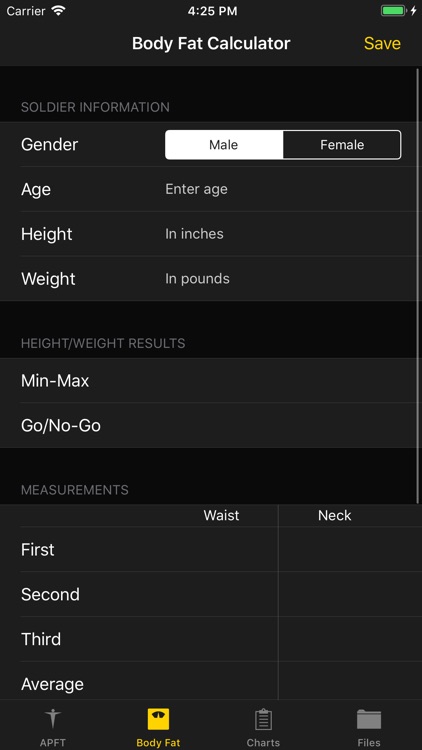This screenshot has height=750, width=422.
Task: Open the Charts clipboard icon
Action: tap(263, 719)
